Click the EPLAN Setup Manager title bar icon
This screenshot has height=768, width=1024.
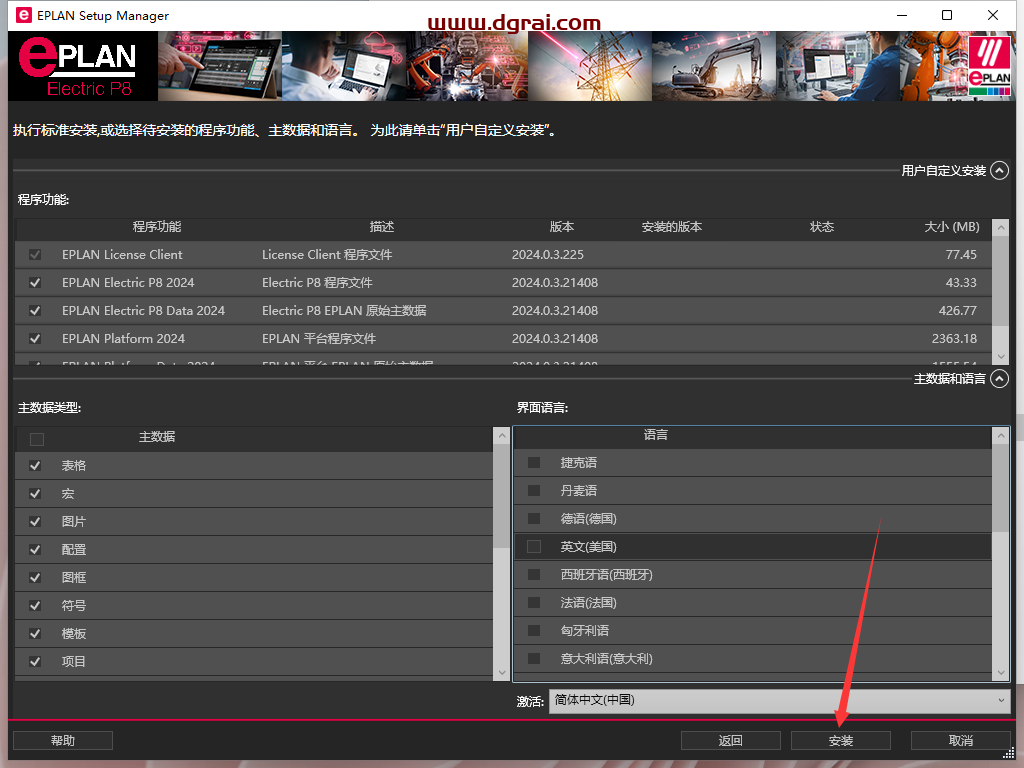[24, 15]
